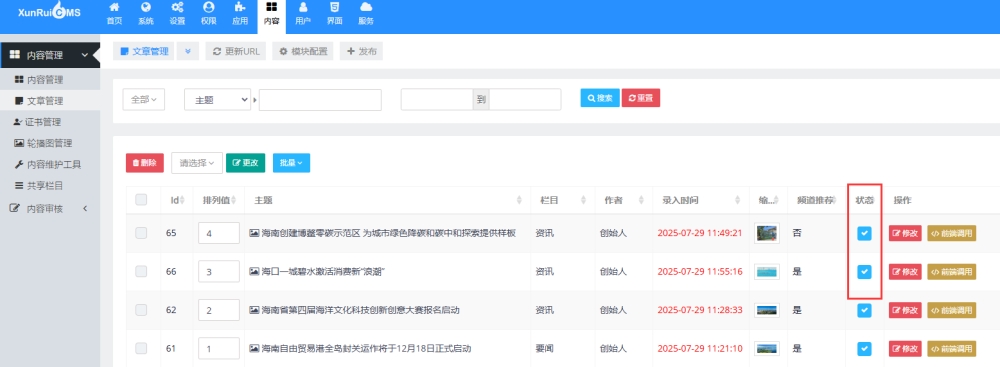This screenshot has height=367, width=1000.
Task: Open 首页 home icon in top bar
Action: (x=114, y=14)
